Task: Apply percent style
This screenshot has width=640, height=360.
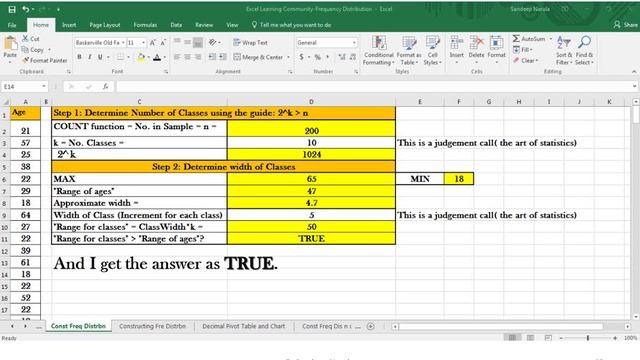Action: coord(318,57)
